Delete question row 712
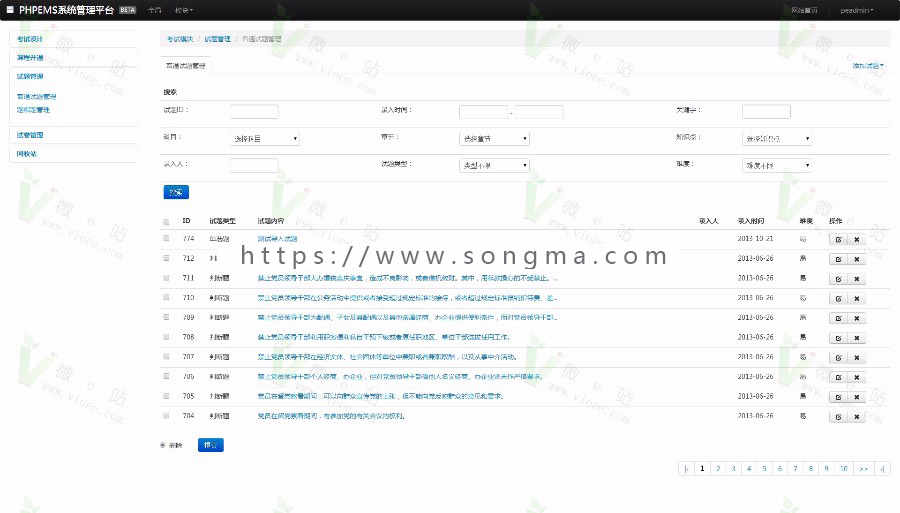 [x=856, y=259]
